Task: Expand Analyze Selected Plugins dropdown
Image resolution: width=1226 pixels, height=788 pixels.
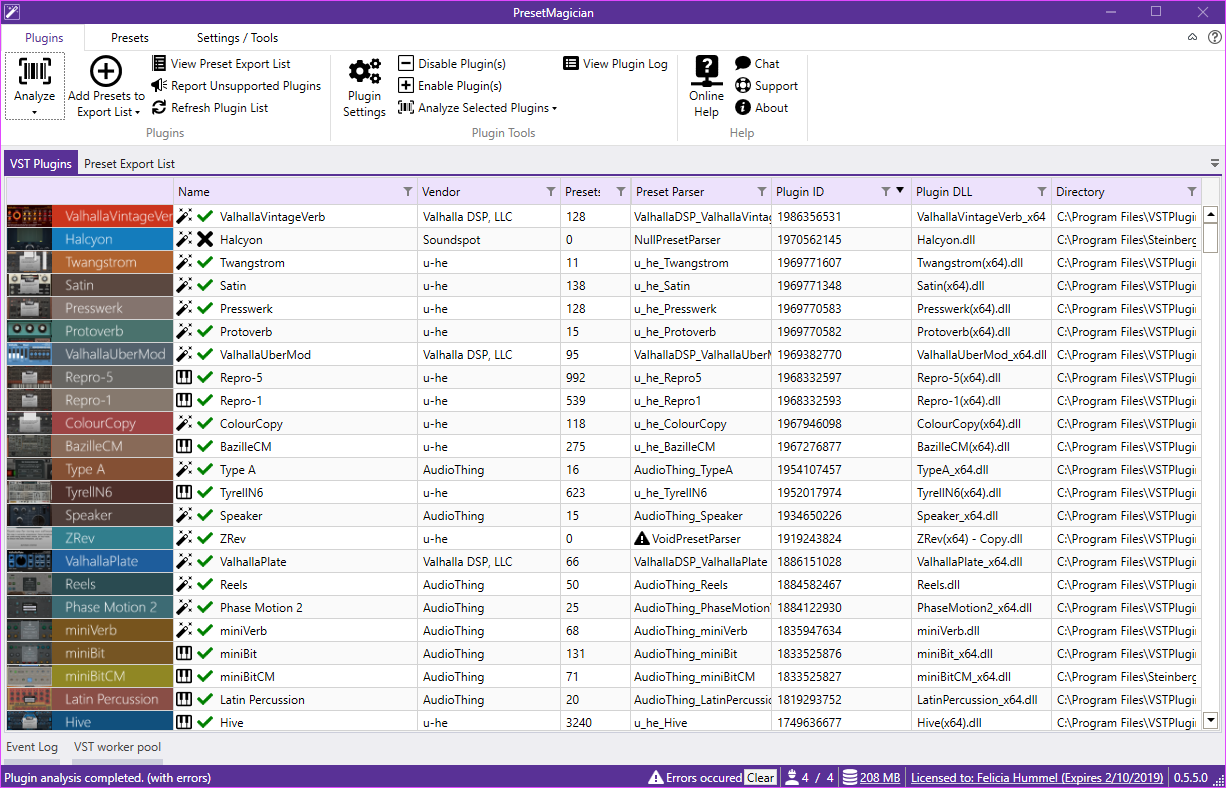Action: (478, 108)
